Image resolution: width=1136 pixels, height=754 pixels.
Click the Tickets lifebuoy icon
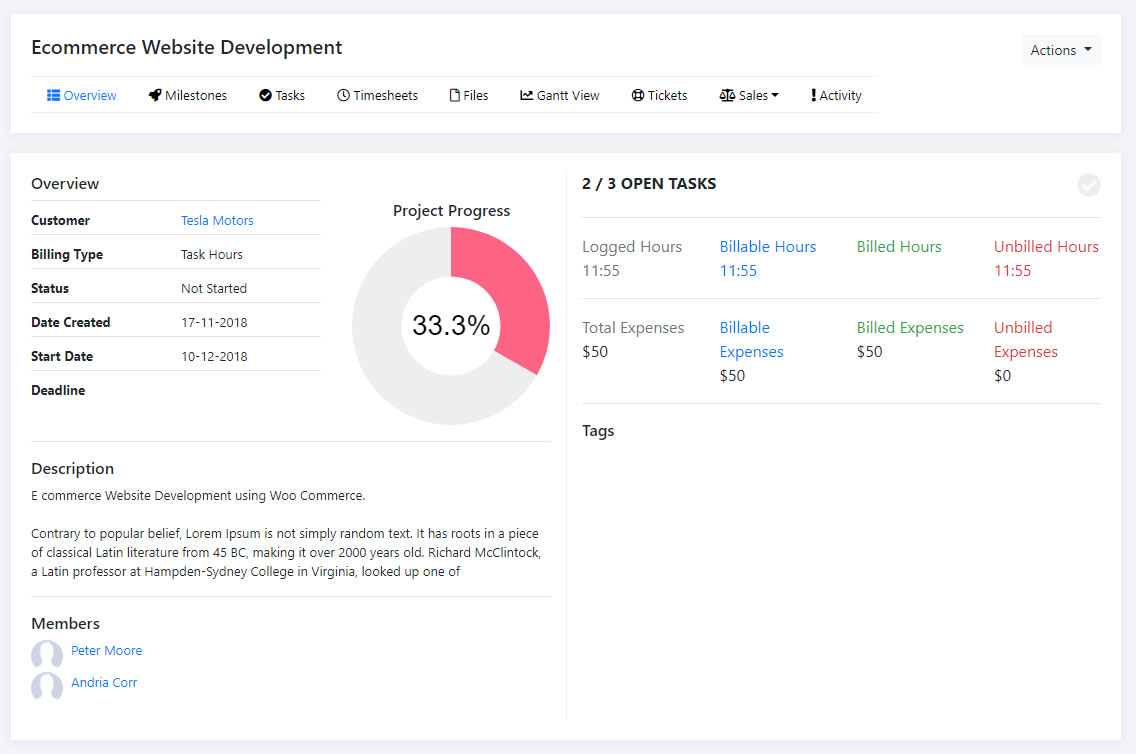pos(637,96)
